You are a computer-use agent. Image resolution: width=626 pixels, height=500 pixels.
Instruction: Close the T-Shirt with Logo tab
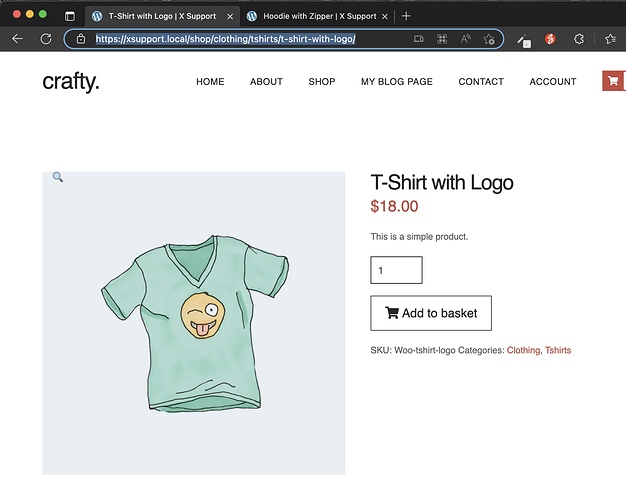tap(229, 16)
